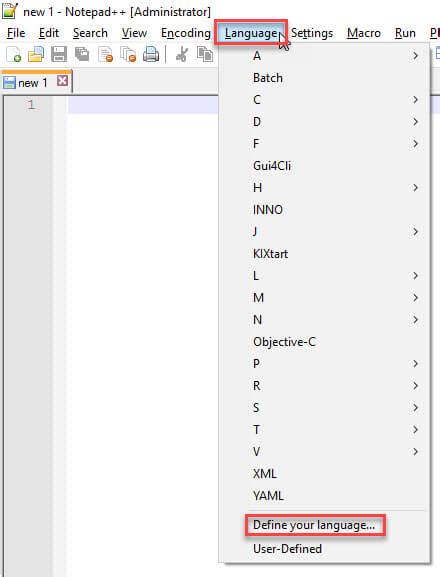This screenshot has width=440, height=577.
Task: Select User-Defined language entry
Action: point(324,549)
